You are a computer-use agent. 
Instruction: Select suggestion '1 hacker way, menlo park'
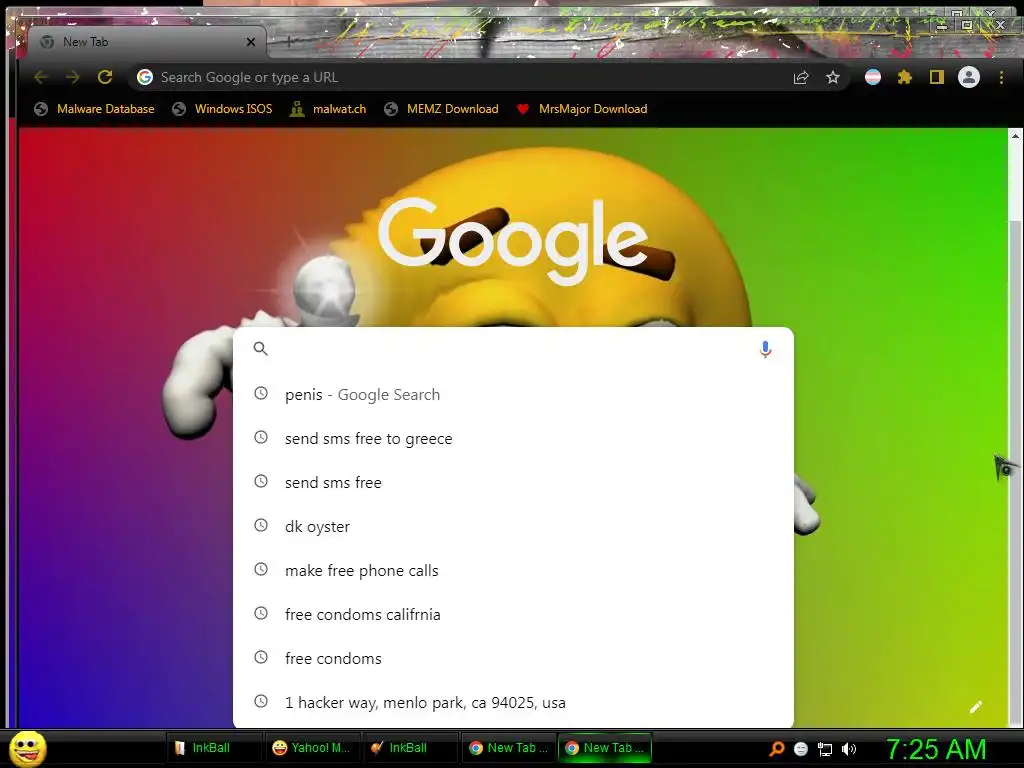(513, 702)
